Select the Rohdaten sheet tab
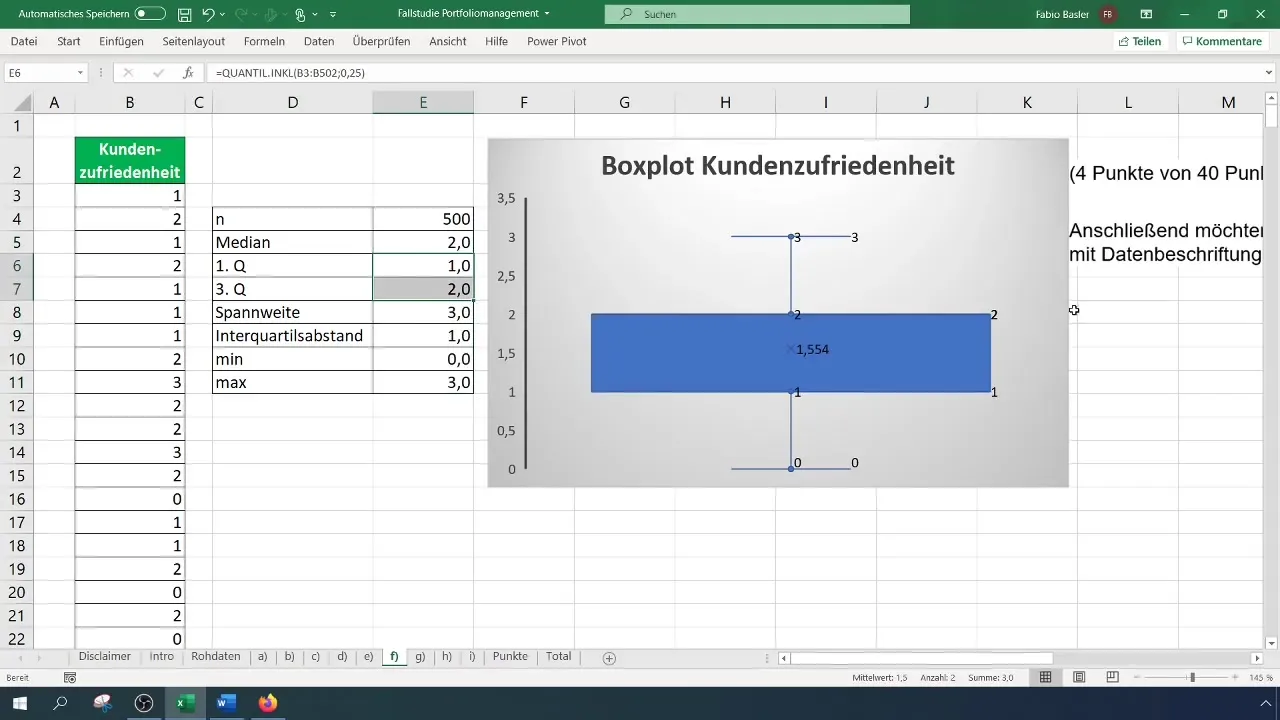This screenshot has height=720, width=1280. point(215,657)
